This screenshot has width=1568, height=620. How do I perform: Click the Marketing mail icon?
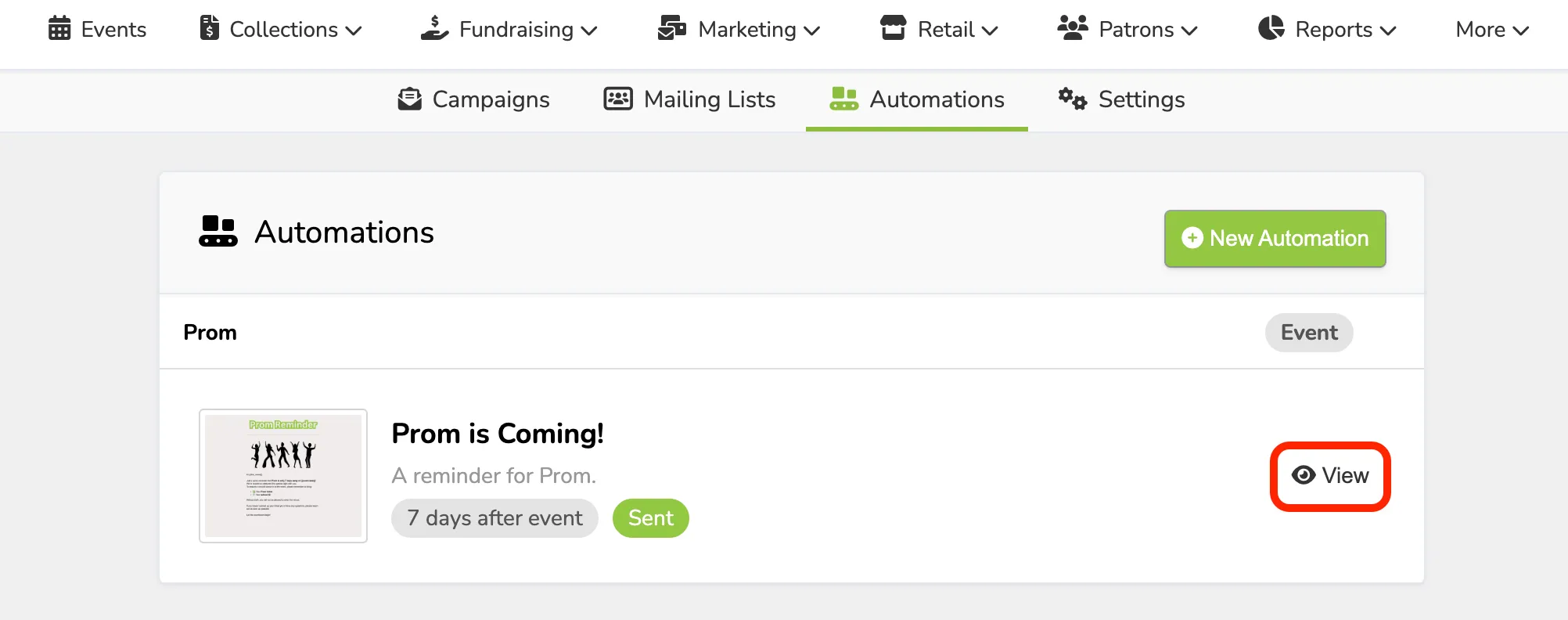tap(672, 28)
